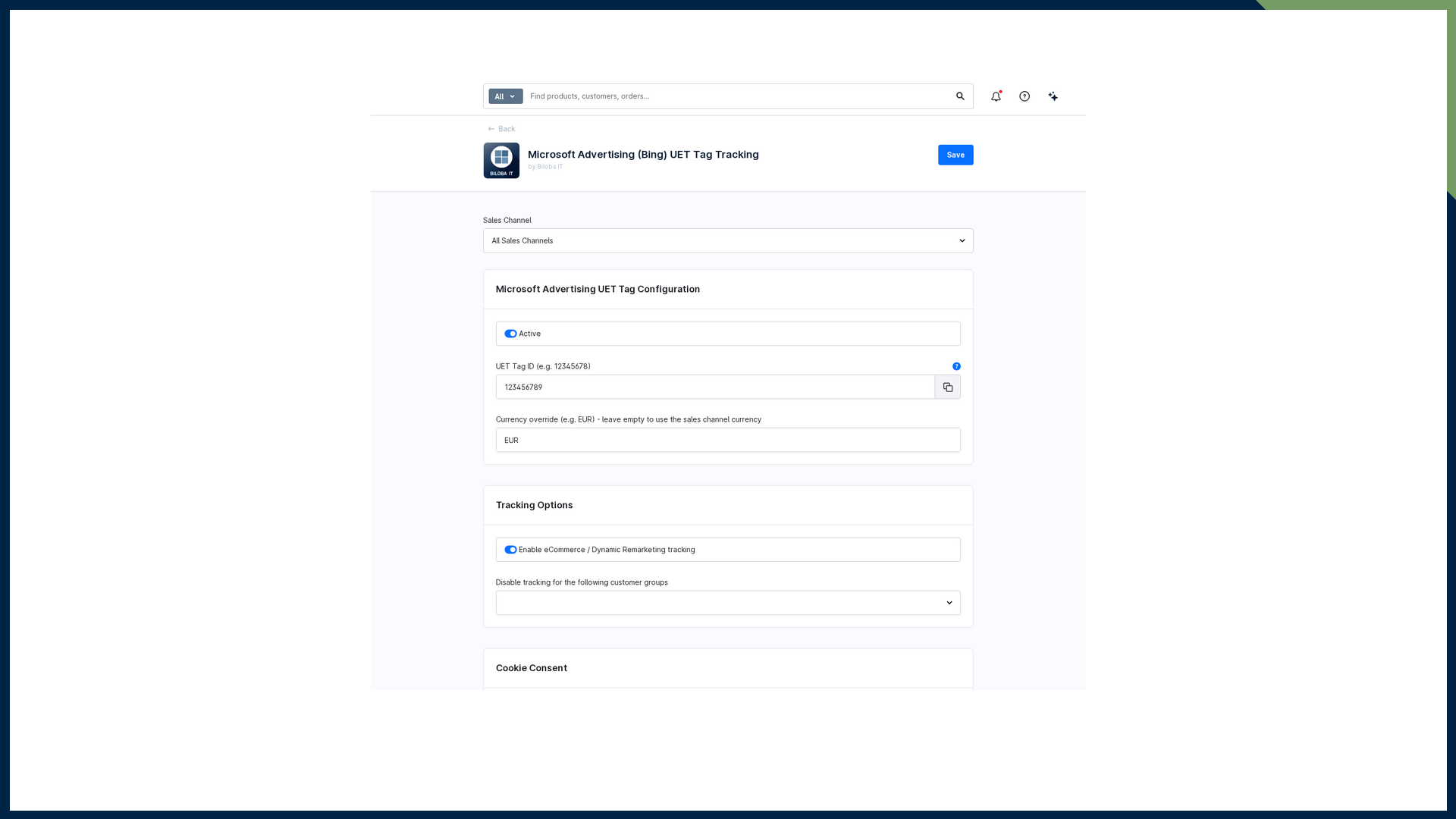Click the Cookie Consent heading
This screenshot has height=819, width=1456.
[531, 668]
